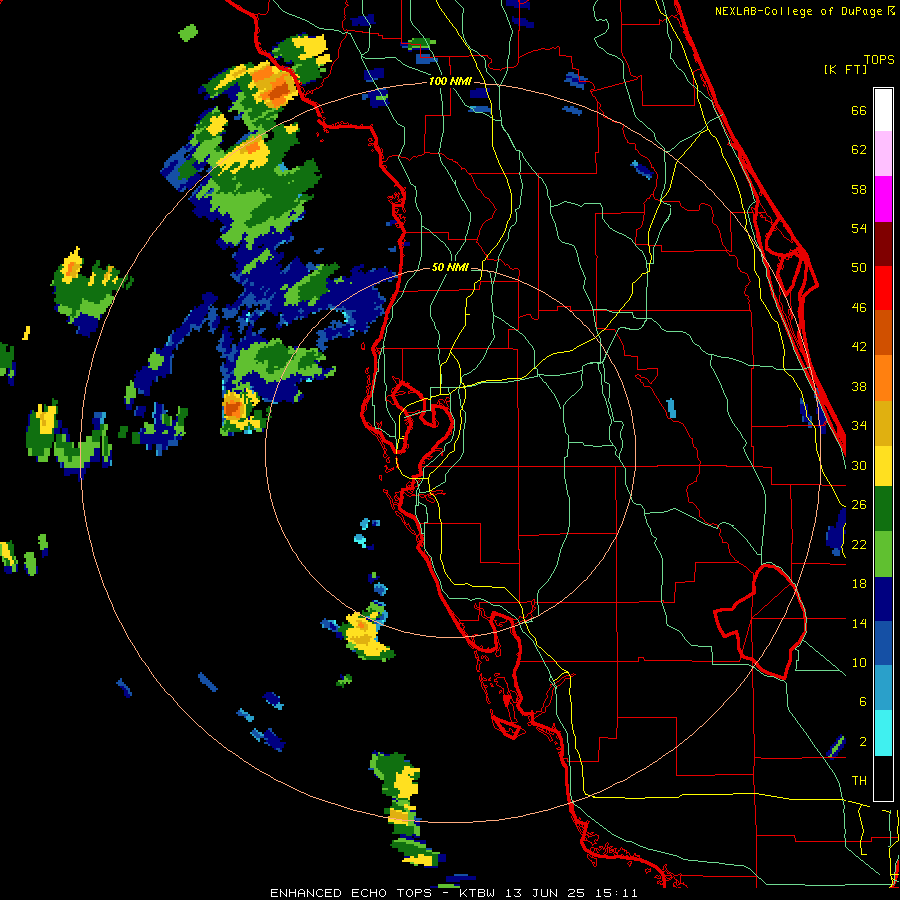The height and width of the screenshot is (900, 900).
Task: Click the dark green legend swatch
Action: coord(883,509)
